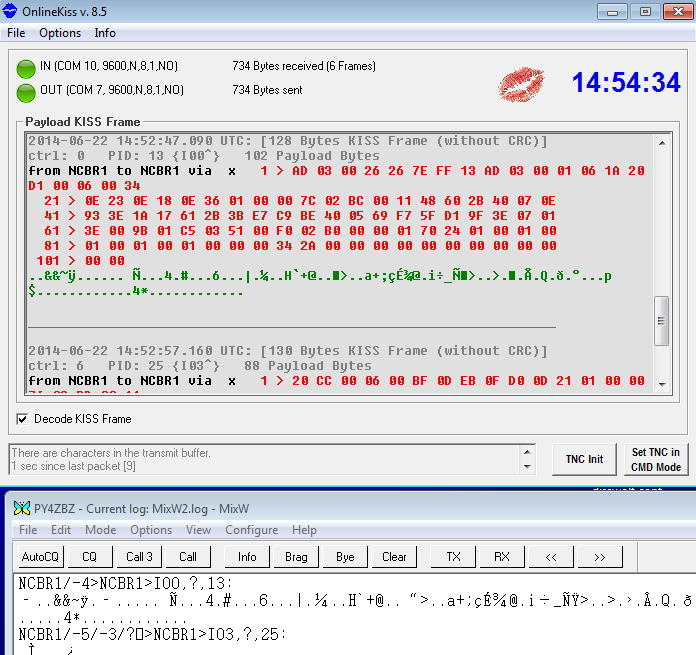Click the Bye macro button
Screen dimensions: 696x655
point(345,556)
